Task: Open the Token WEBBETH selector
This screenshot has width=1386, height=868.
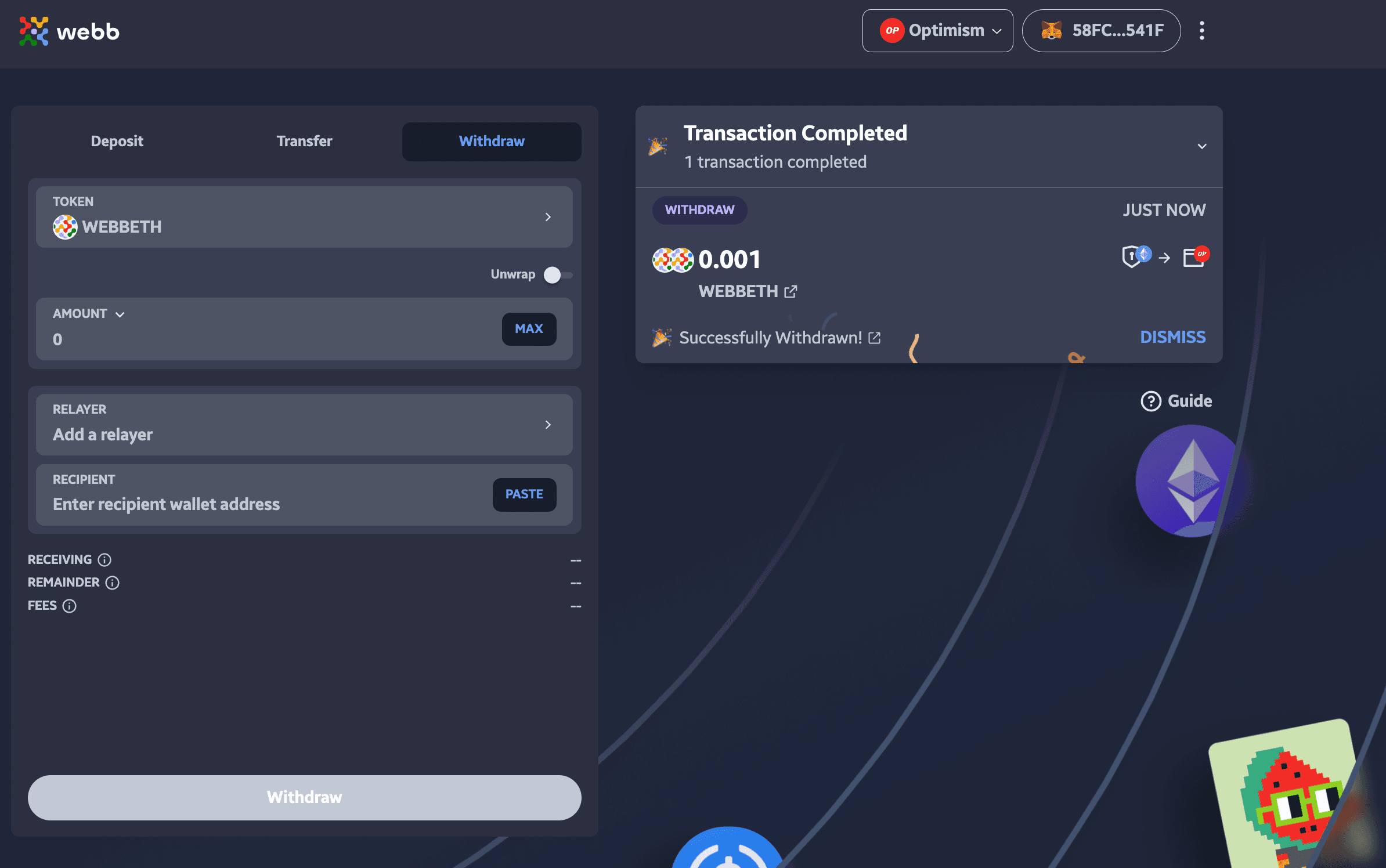Action: click(x=304, y=217)
